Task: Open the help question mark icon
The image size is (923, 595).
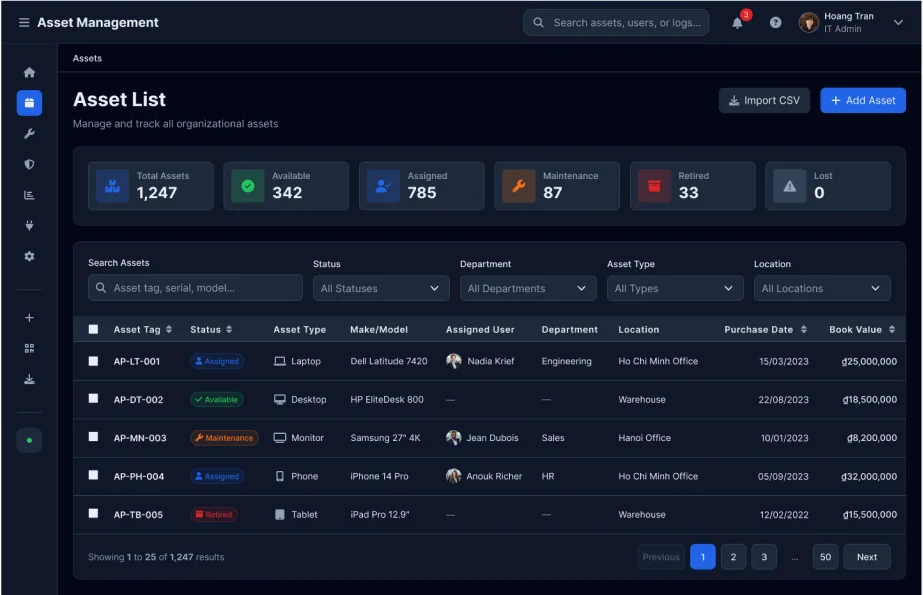Action: pos(775,22)
